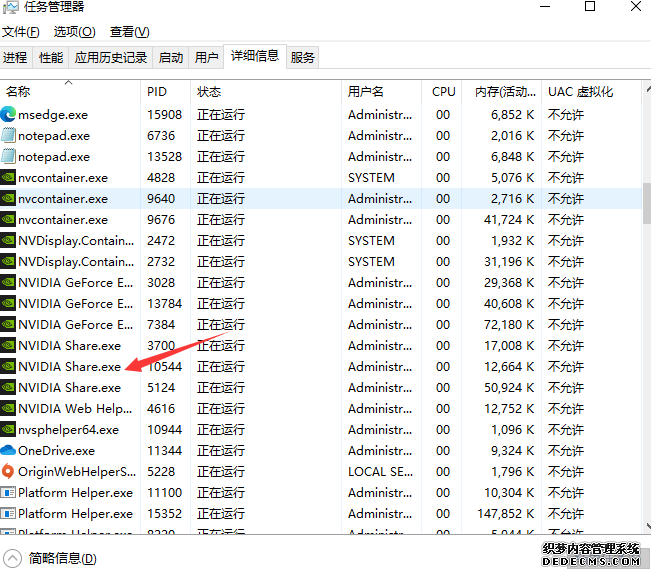Screen dimensions: 651x576
Task: Switch to the 服务 tab
Action: (x=302, y=57)
